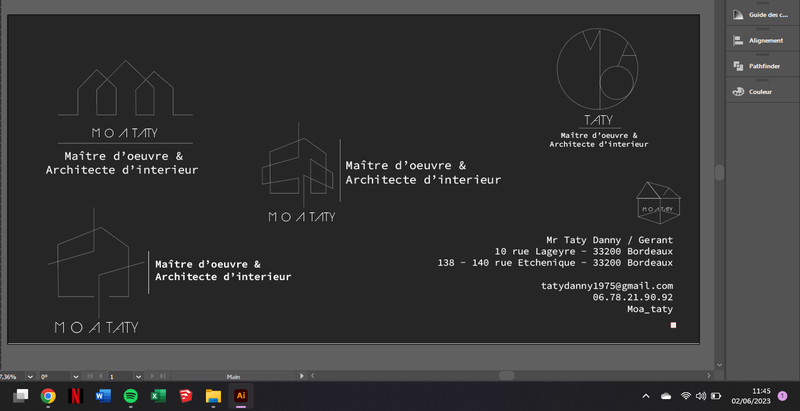Launch Spotify from the taskbar

point(131,396)
